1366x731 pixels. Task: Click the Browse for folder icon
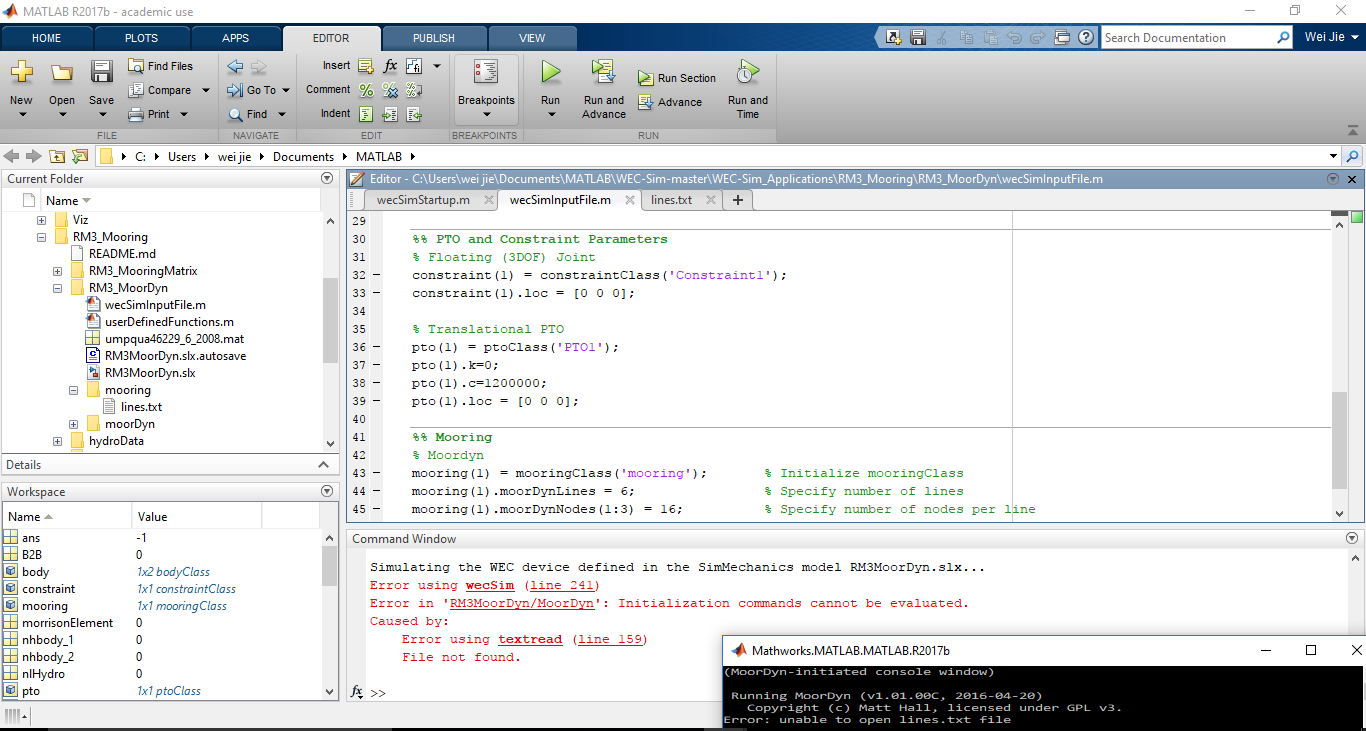click(78, 157)
